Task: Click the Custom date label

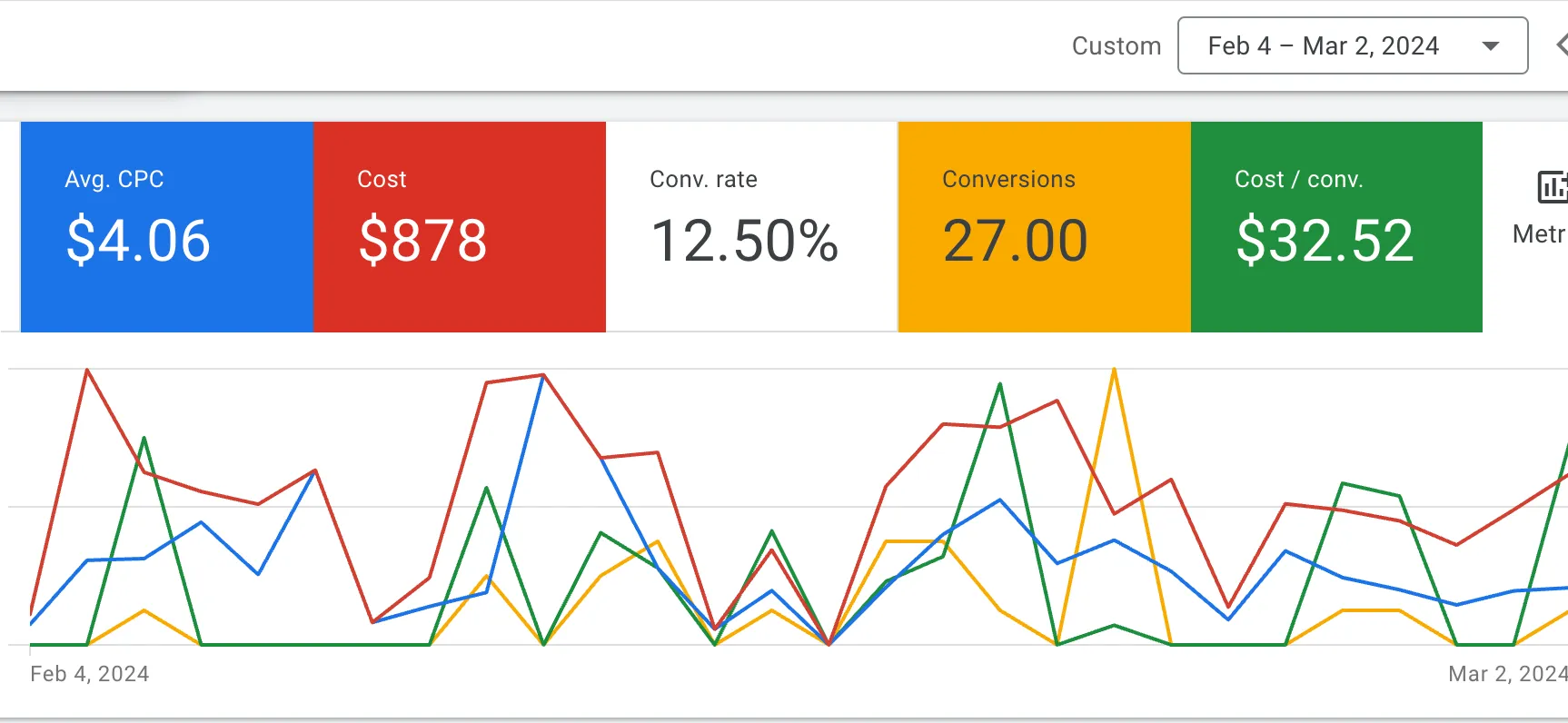Action: pyautogui.click(x=1116, y=46)
